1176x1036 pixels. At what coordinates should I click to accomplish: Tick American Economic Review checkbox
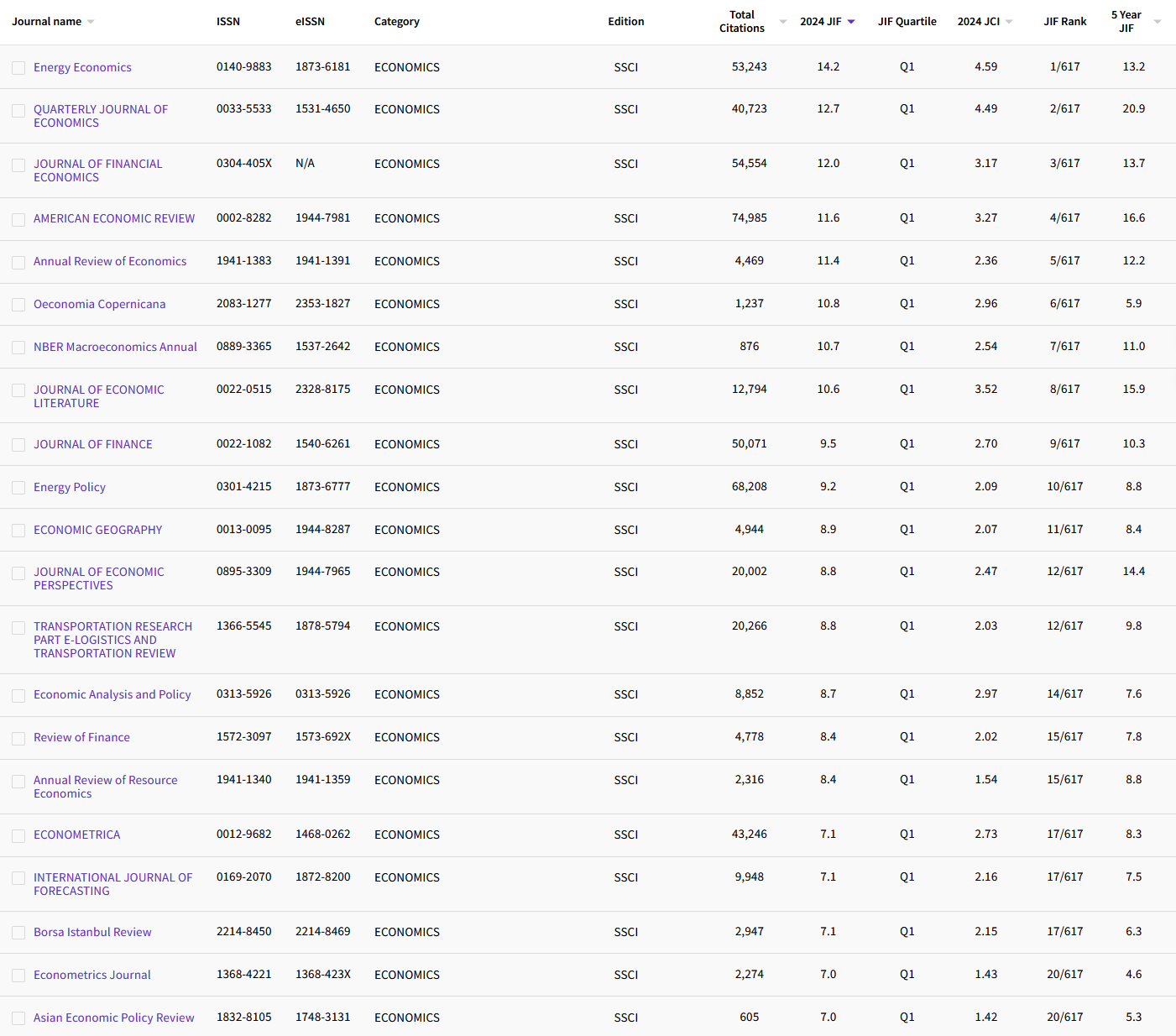coord(18,220)
